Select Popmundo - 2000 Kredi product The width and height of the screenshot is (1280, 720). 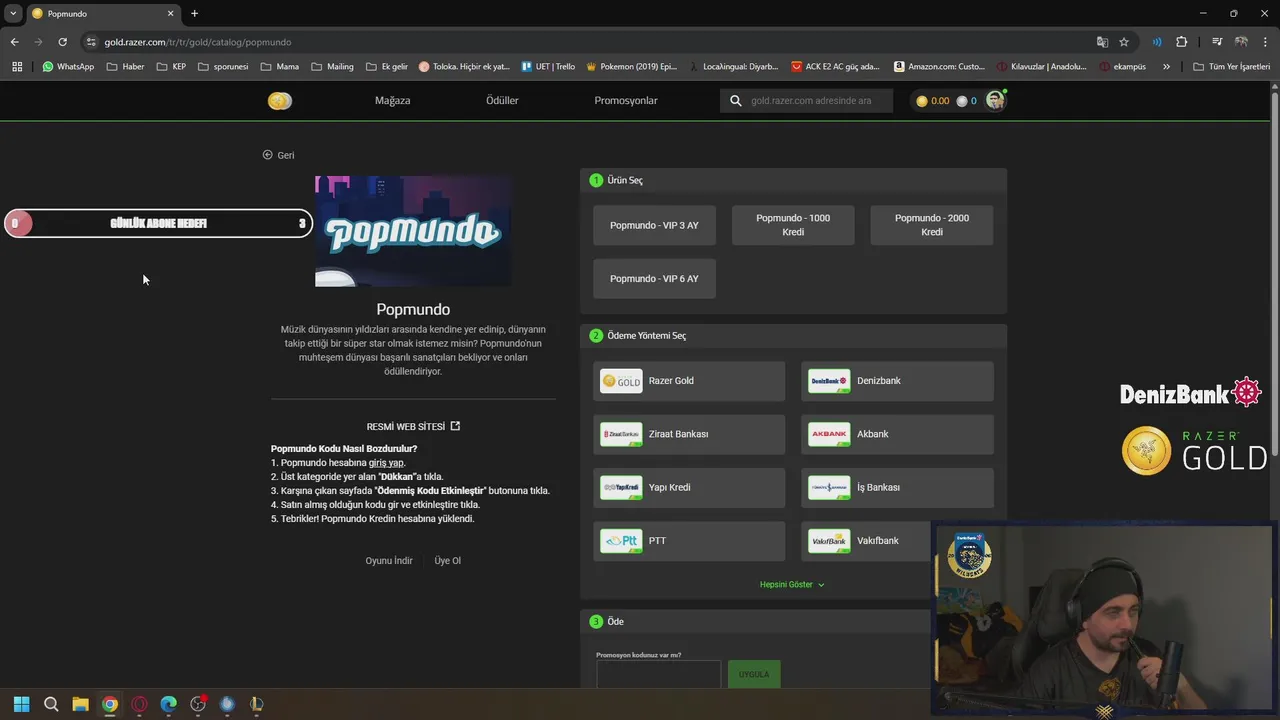tap(932, 225)
